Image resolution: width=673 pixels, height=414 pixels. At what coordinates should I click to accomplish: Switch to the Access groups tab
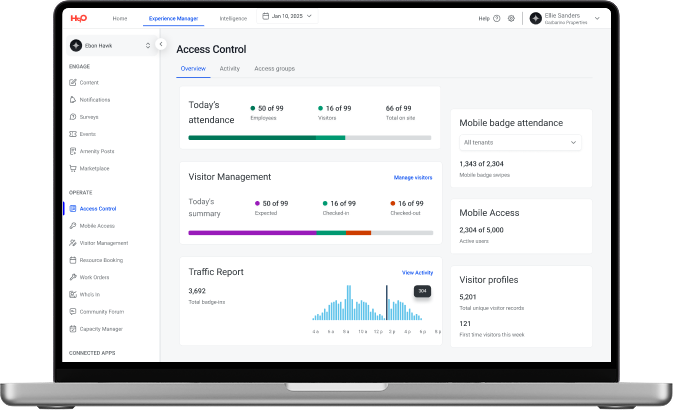[274, 69]
